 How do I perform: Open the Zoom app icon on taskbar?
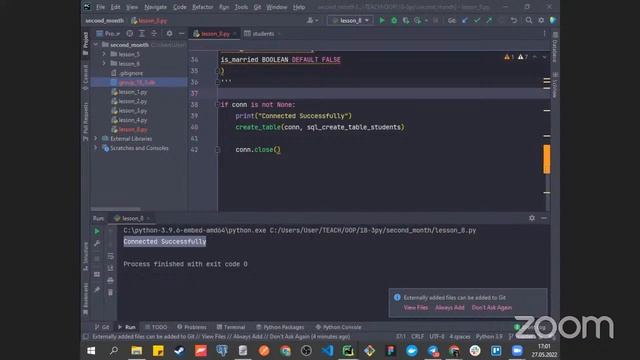click(517, 351)
